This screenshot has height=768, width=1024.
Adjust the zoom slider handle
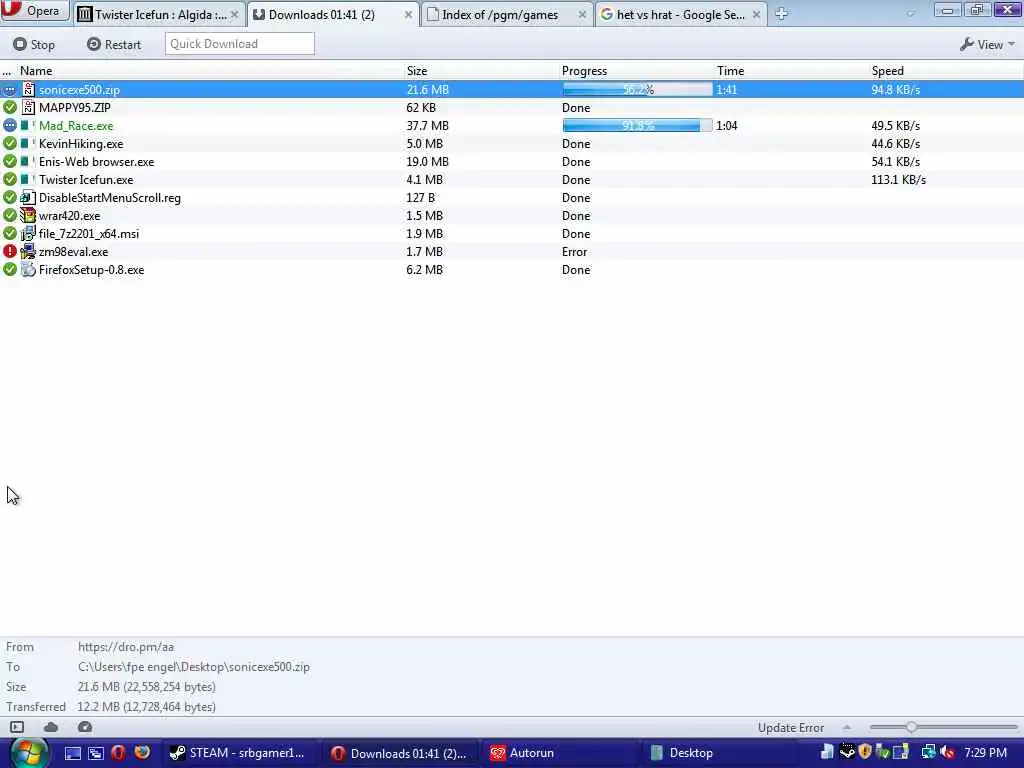[911, 727]
